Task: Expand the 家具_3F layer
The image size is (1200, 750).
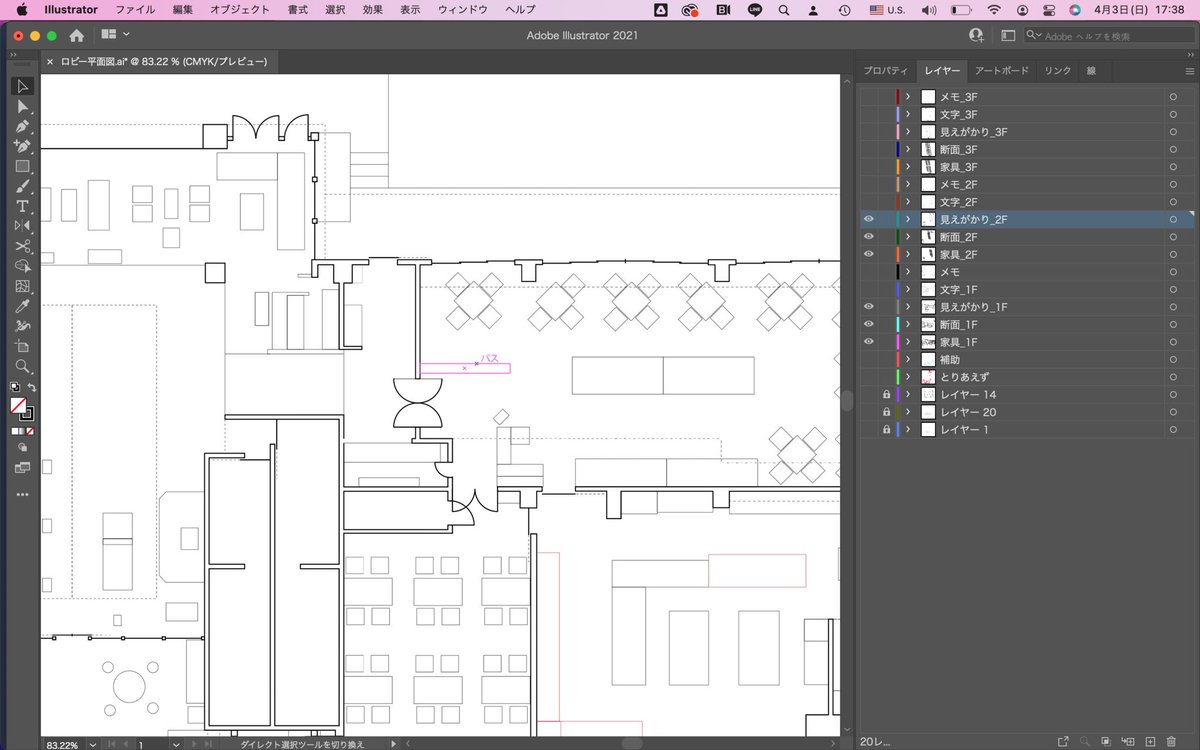Action: click(x=908, y=167)
